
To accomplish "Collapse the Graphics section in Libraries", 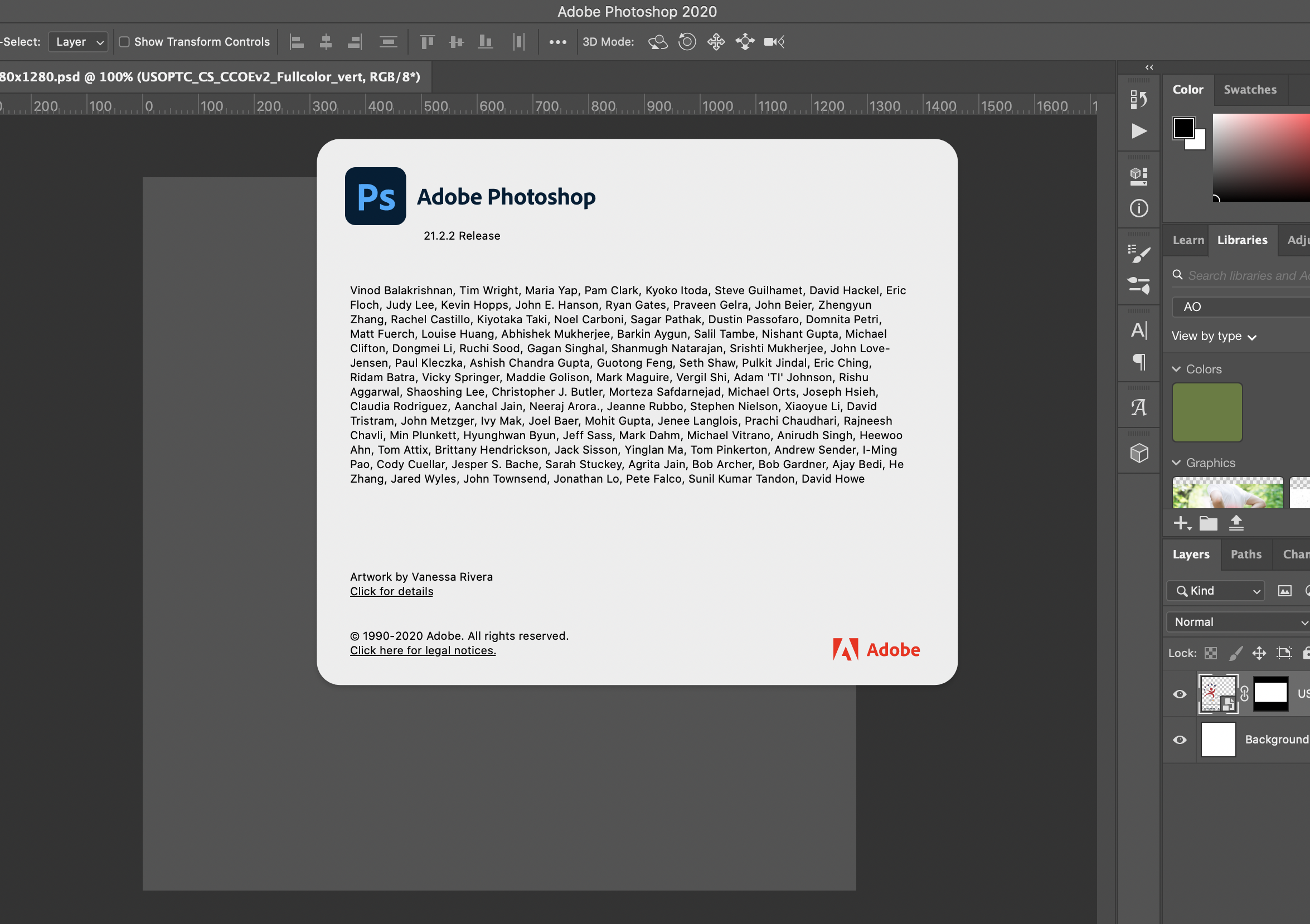I will 1176,463.
